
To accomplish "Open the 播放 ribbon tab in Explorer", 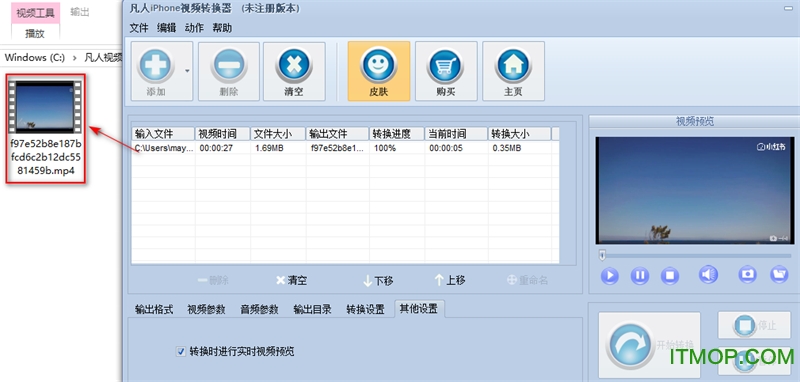I will coord(35,34).
